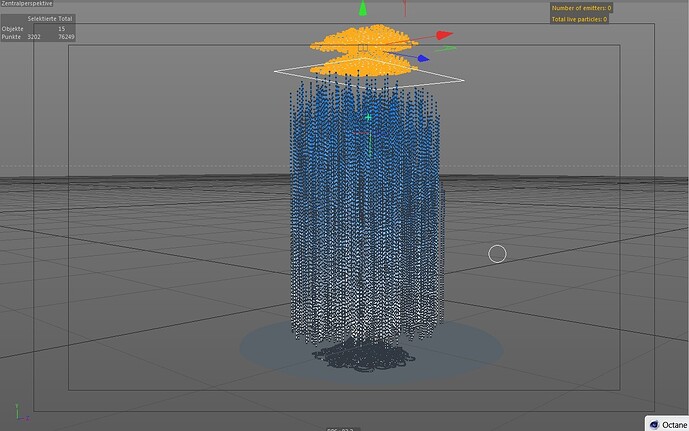
Task: Click the total points value 76249
Action: click(x=66, y=37)
